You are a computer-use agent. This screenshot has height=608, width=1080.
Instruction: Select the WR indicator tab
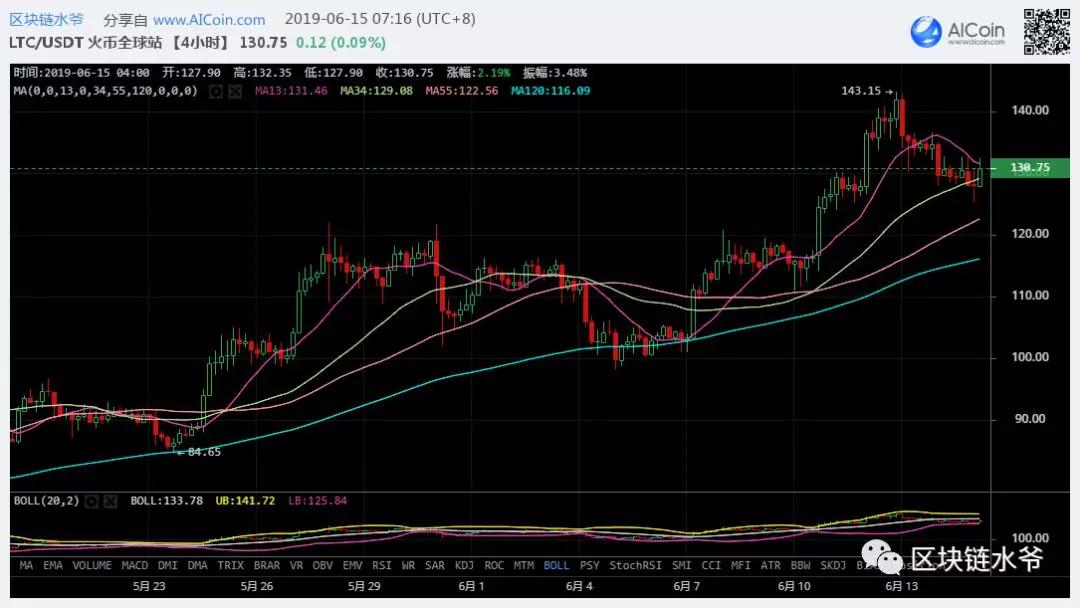408,565
